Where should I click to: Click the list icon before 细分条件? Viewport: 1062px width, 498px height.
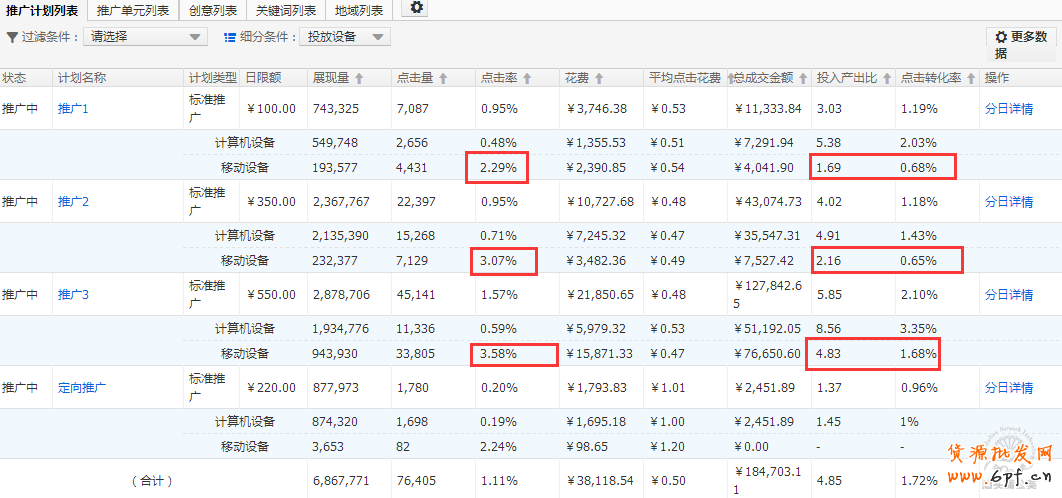(x=230, y=37)
